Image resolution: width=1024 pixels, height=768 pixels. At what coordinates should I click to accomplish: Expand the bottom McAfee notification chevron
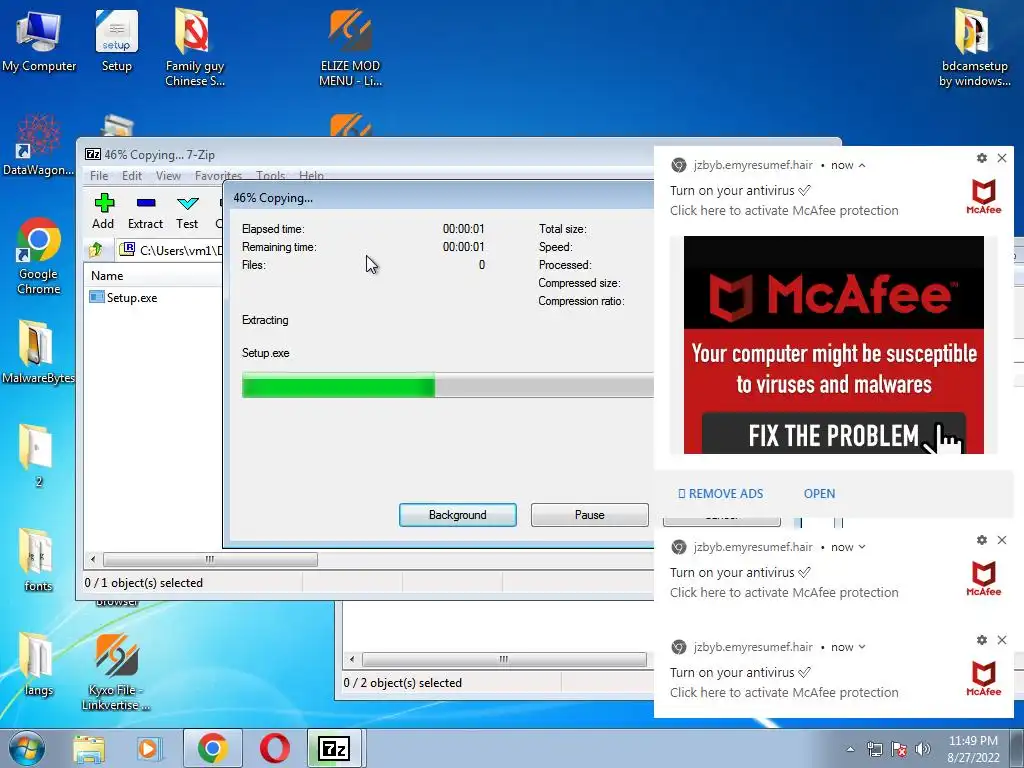(x=862, y=647)
